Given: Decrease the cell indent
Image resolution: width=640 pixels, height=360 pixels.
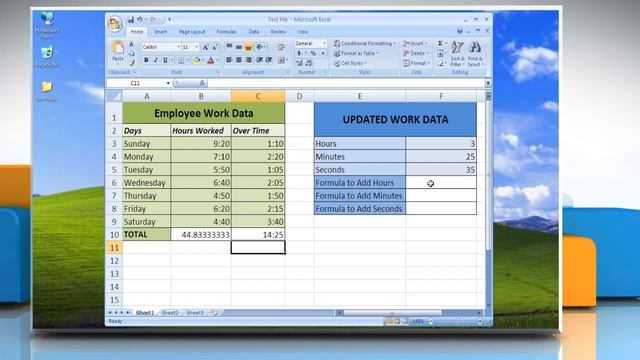Looking at the screenshot, I should (259, 60).
